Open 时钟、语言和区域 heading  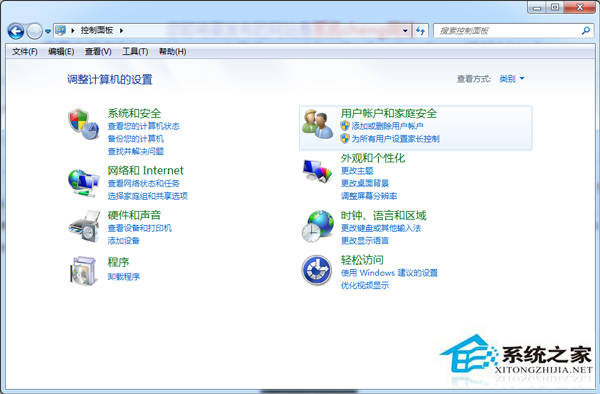383,215
